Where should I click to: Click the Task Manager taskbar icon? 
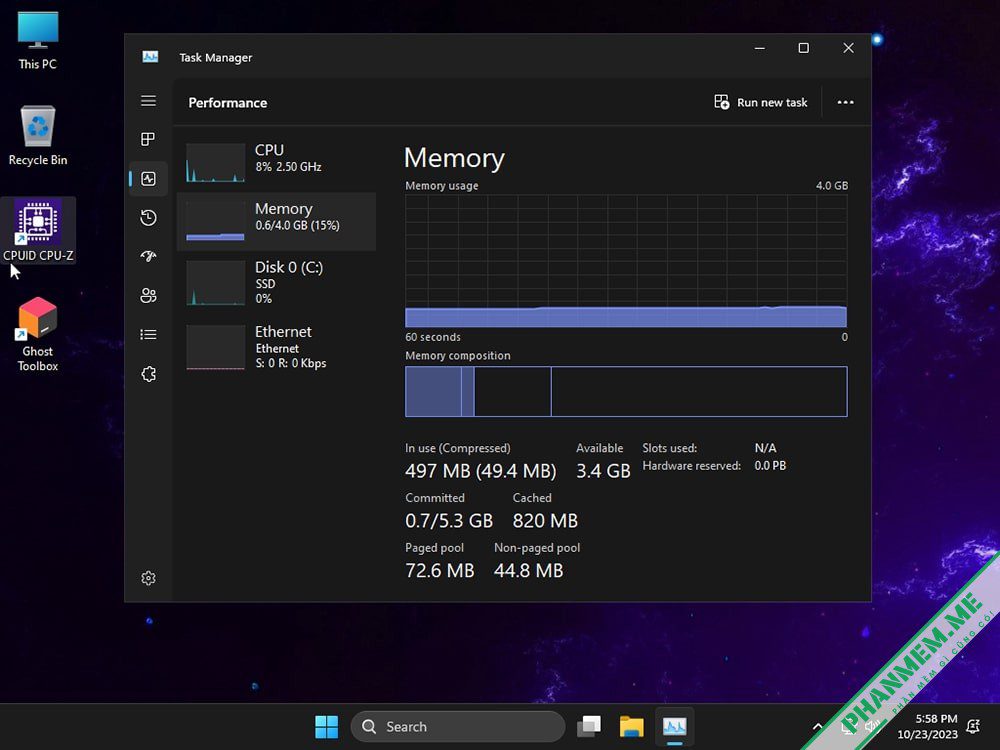click(674, 726)
